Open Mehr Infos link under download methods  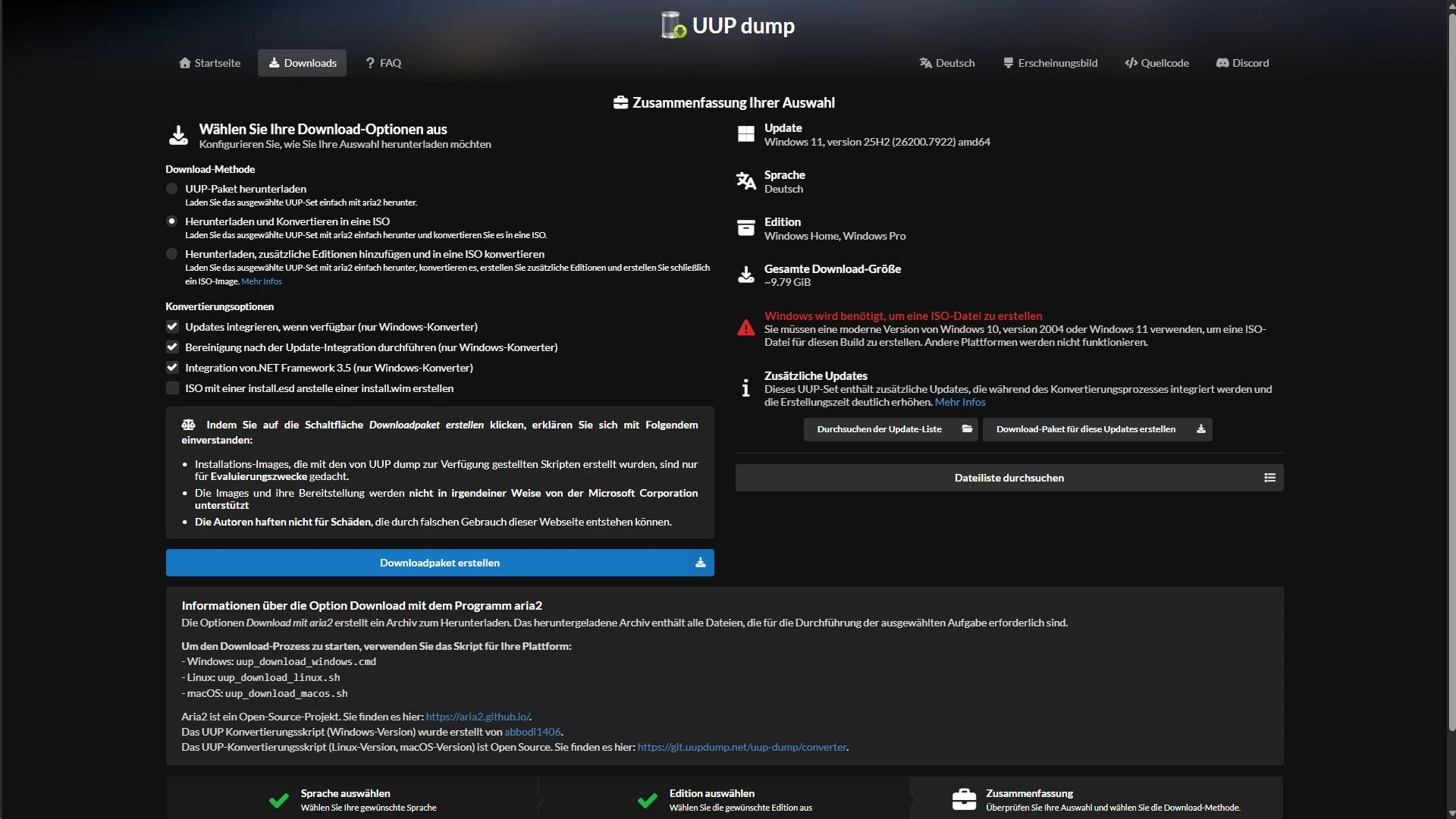[262, 281]
